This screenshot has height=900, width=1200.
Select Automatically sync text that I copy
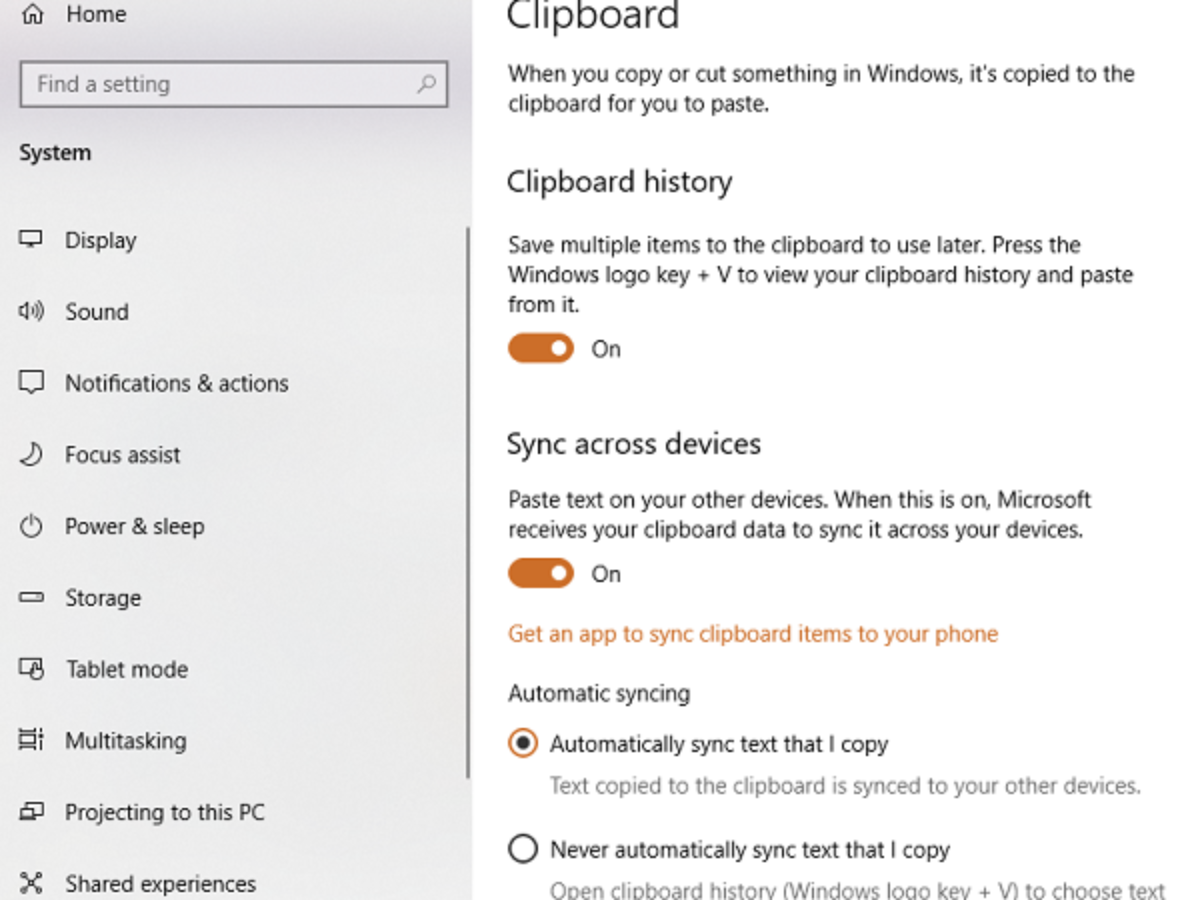(523, 744)
